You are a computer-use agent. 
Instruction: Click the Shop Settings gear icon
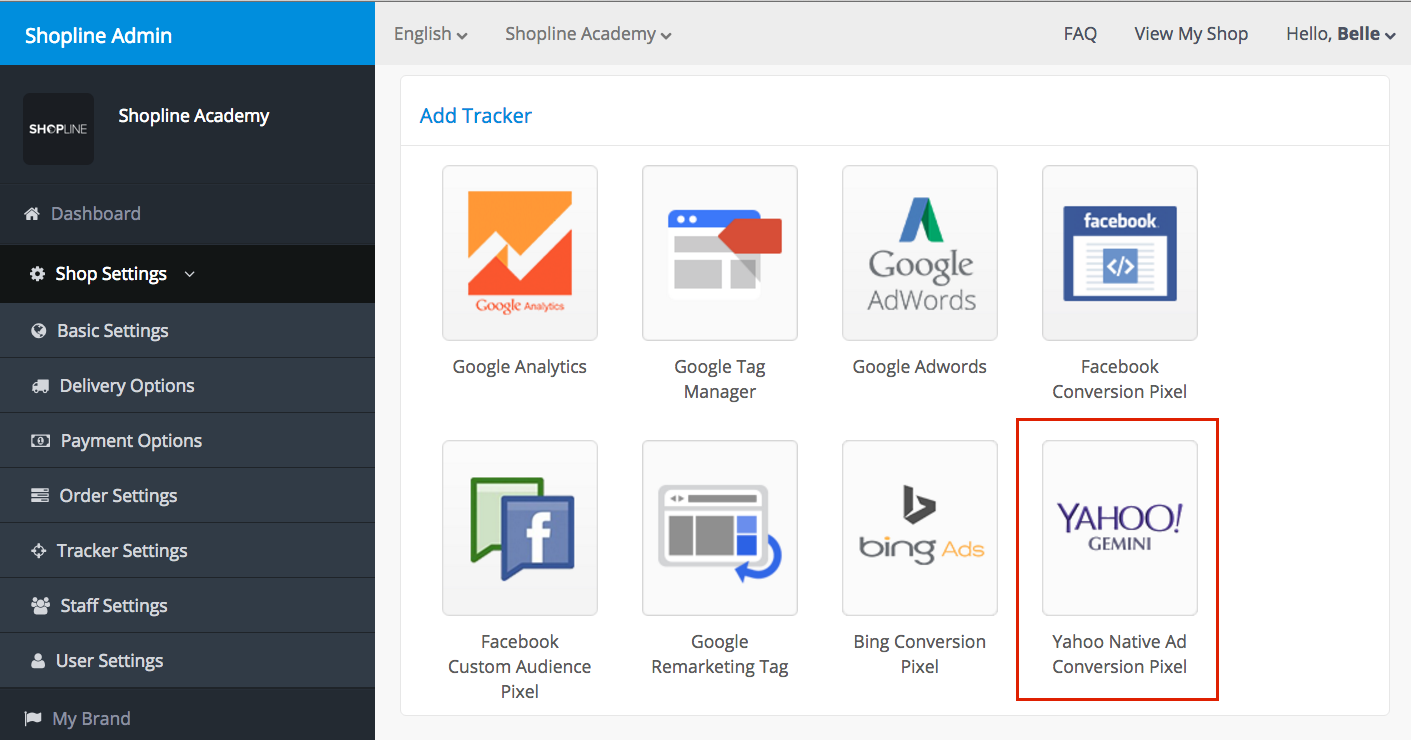(38, 274)
